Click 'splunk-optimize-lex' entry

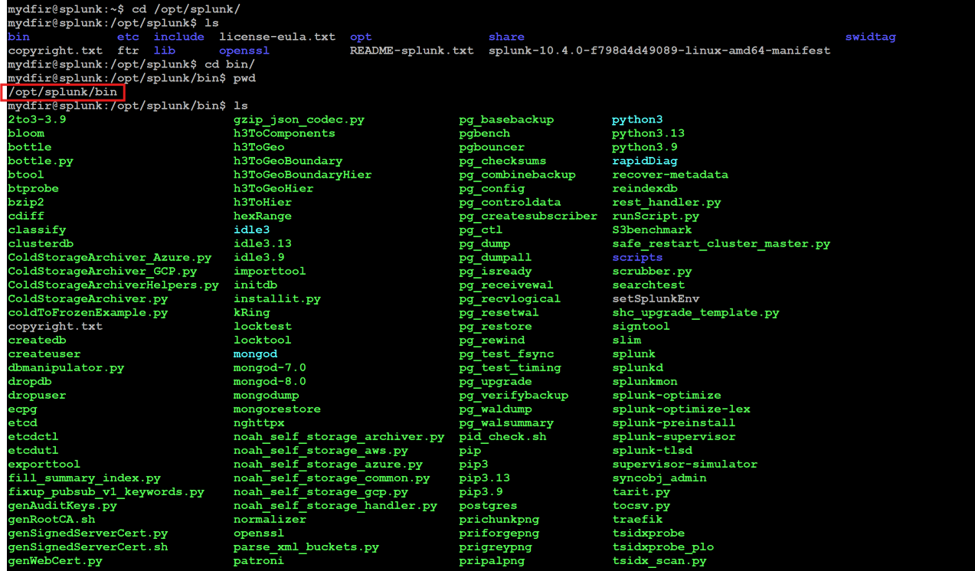pyautogui.click(x=682, y=409)
